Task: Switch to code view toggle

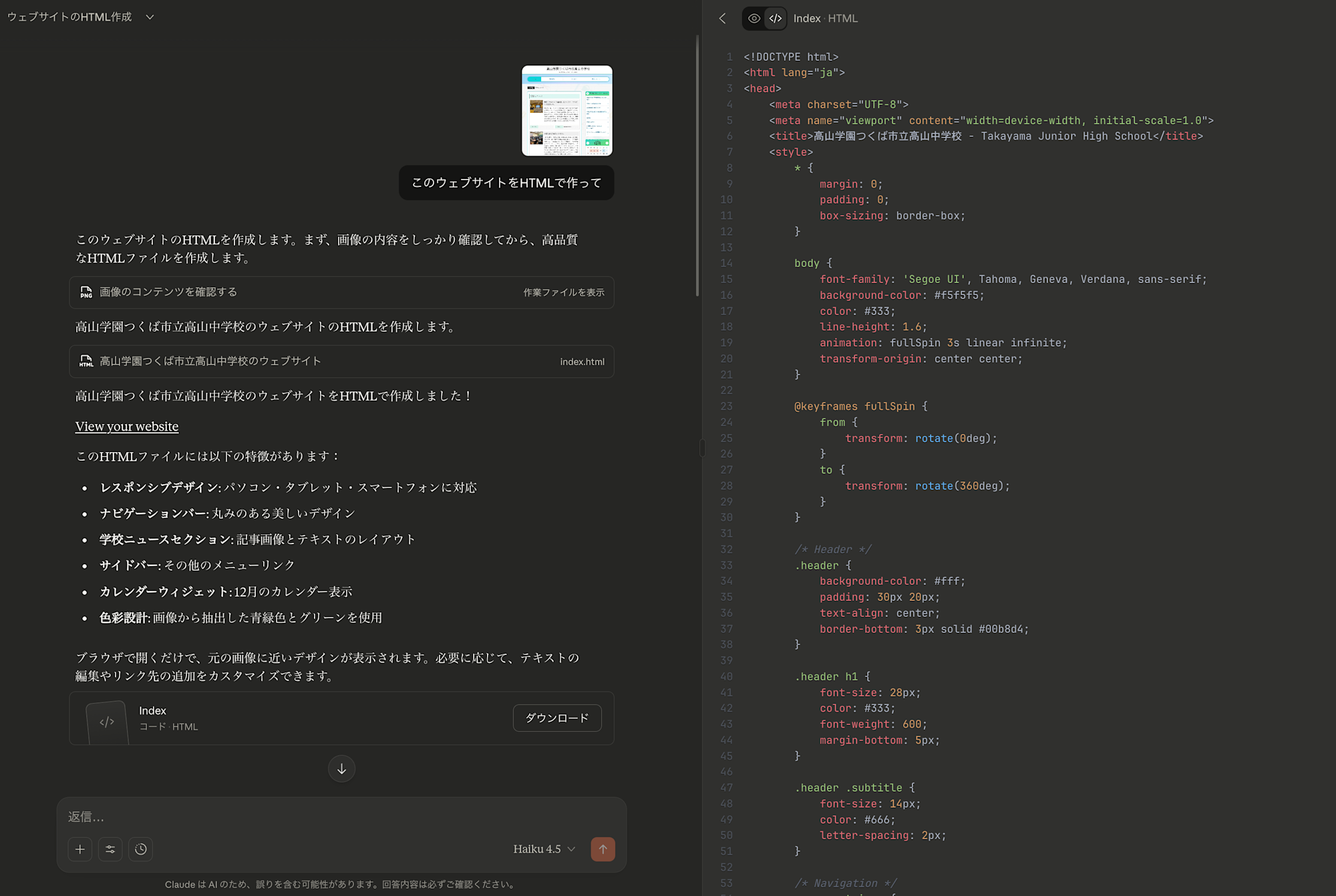Action: (776, 19)
